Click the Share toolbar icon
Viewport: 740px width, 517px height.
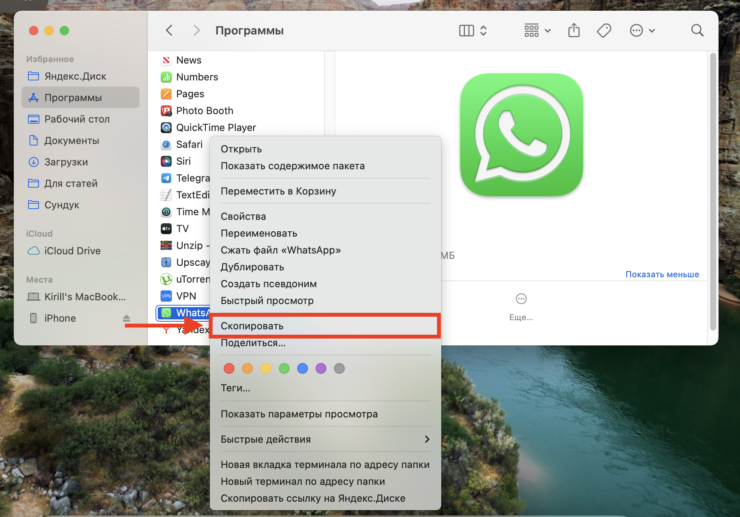(x=574, y=31)
